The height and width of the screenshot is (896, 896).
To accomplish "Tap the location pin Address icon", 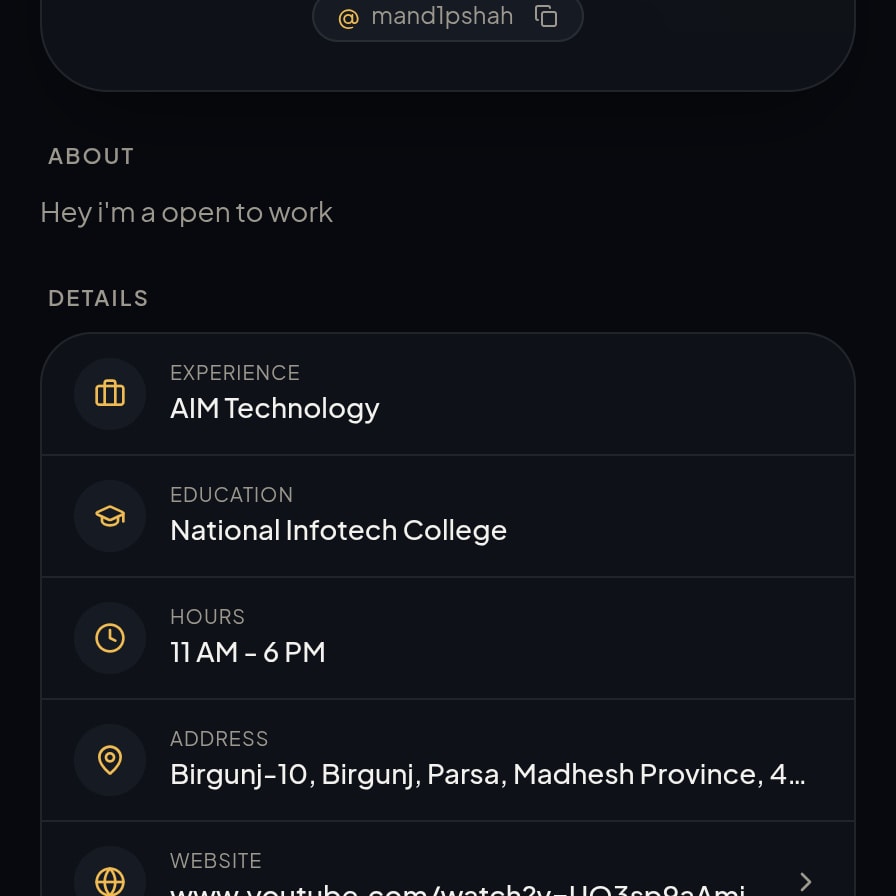I will (x=110, y=760).
